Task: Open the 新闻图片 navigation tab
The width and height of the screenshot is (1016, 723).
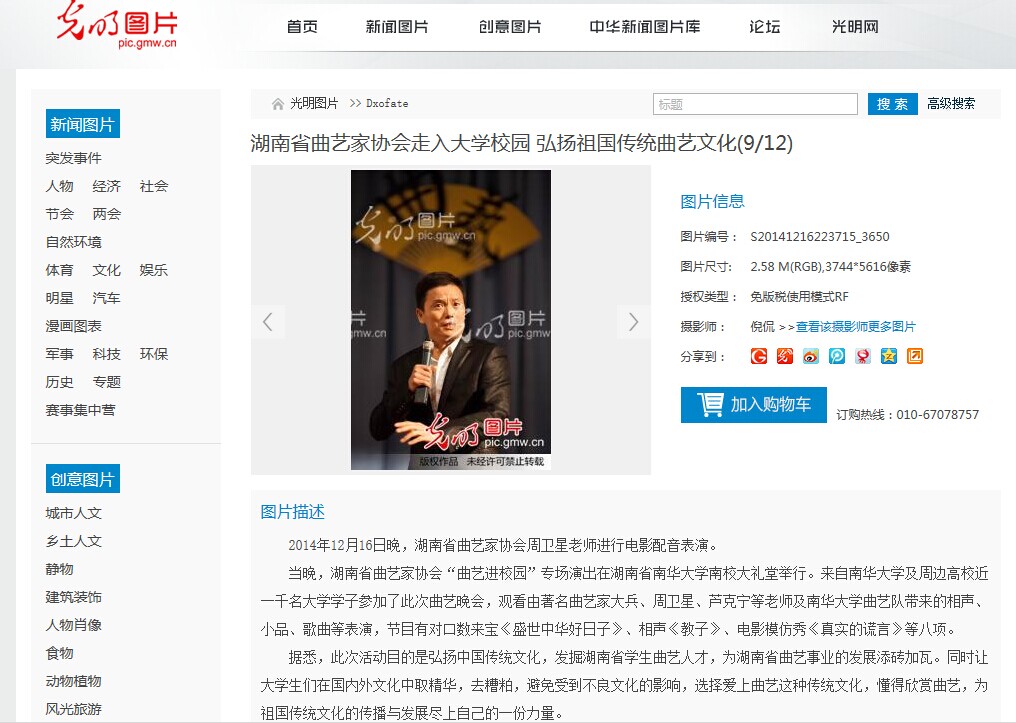Action: 397,27
